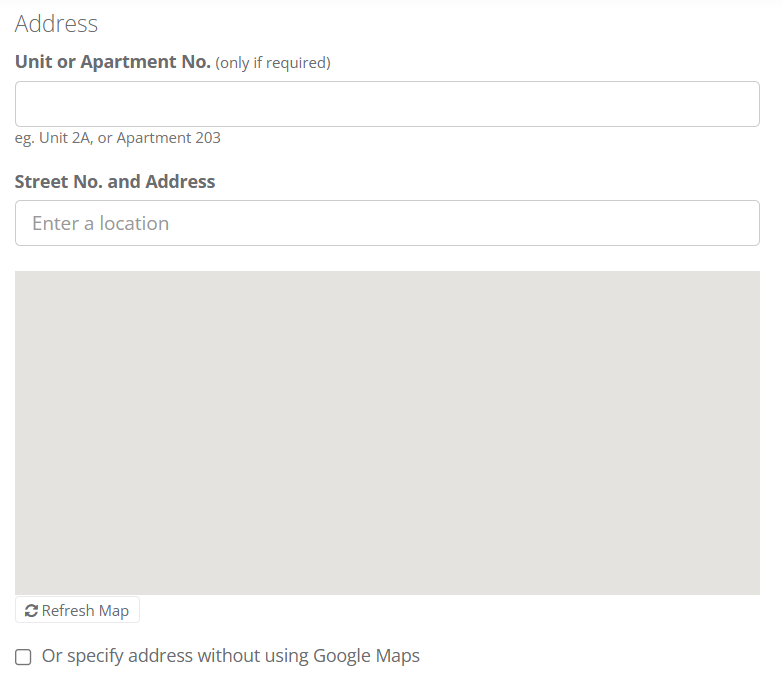Click the word 'Map' on the refresh button

[x=114, y=611]
